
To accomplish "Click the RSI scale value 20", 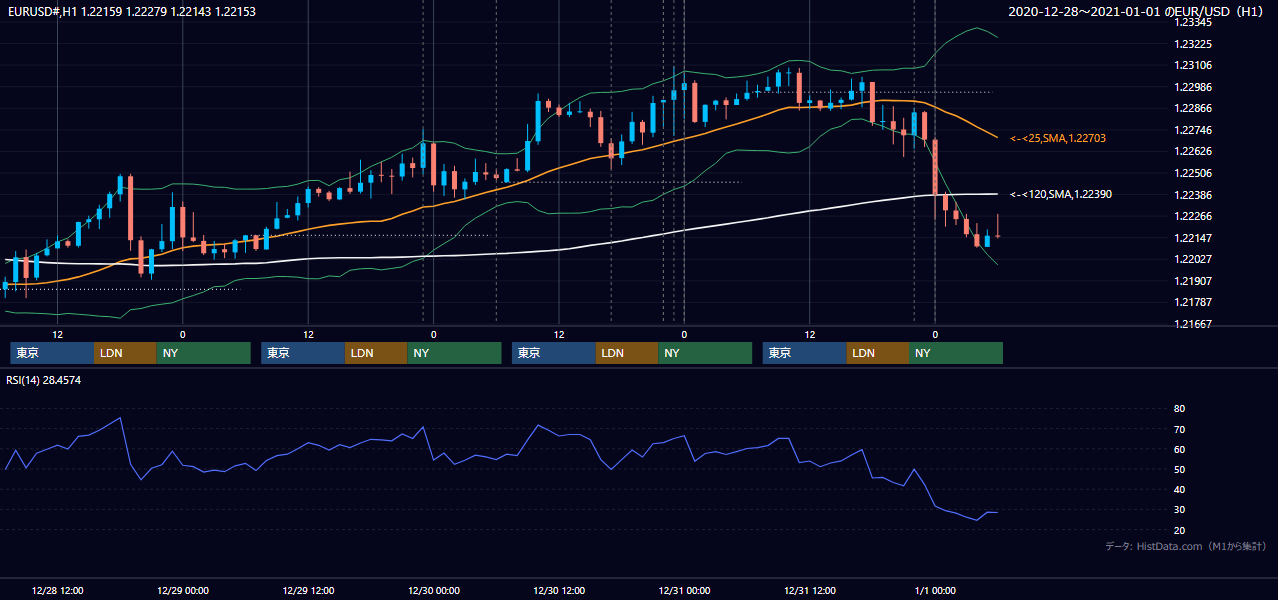I will (1179, 530).
